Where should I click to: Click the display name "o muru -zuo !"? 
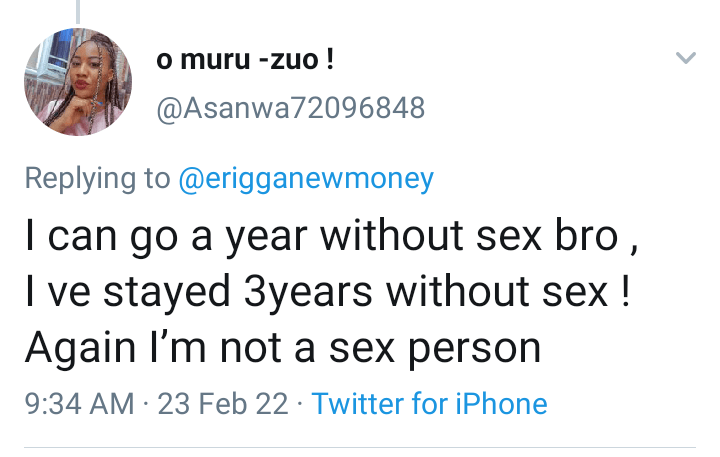pyautogui.click(x=246, y=60)
